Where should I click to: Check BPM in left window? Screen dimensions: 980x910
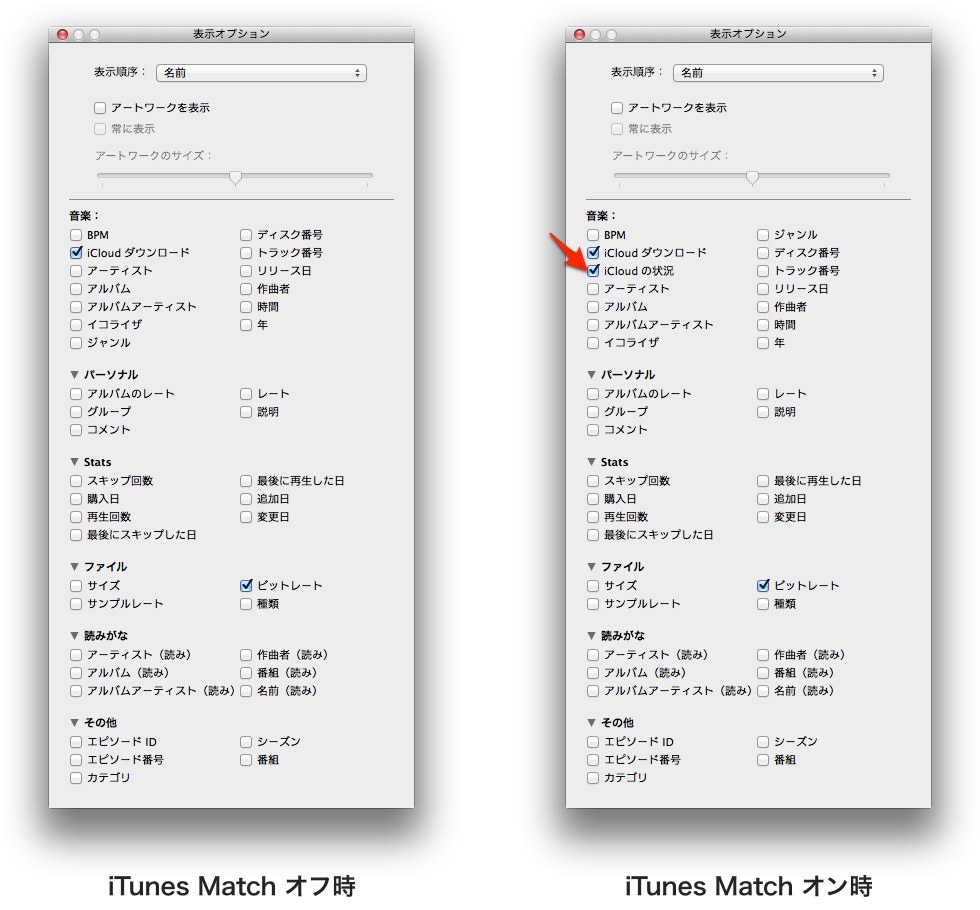click(x=76, y=235)
